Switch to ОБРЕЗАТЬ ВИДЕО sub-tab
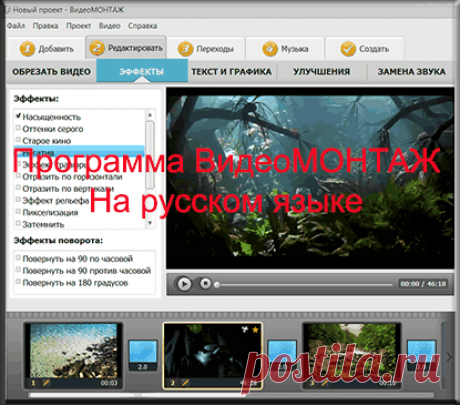The height and width of the screenshot is (405, 460). [x=51, y=71]
